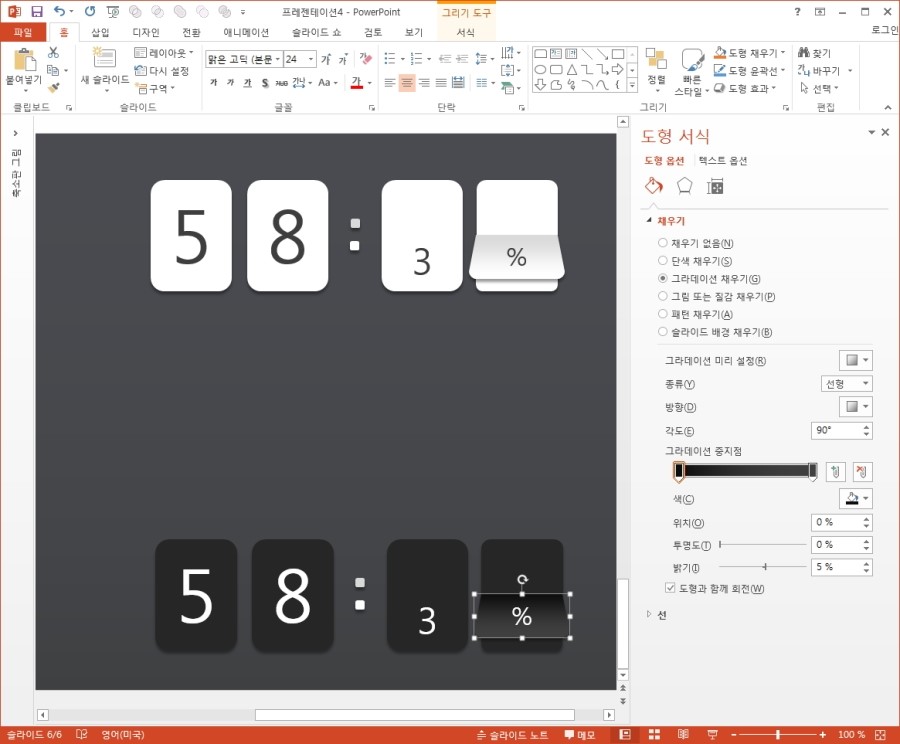Adjust the Brightness slider
The width and height of the screenshot is (900, 744).
click(x=763, y=567)
